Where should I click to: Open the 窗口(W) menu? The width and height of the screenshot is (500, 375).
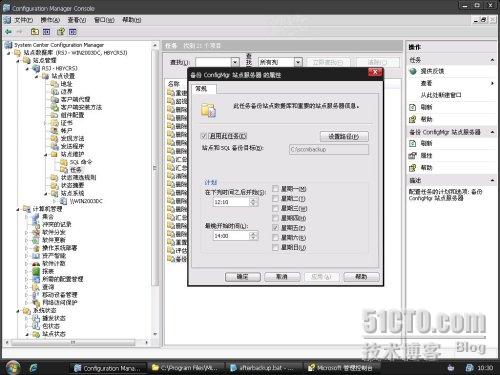pos(104,20)
